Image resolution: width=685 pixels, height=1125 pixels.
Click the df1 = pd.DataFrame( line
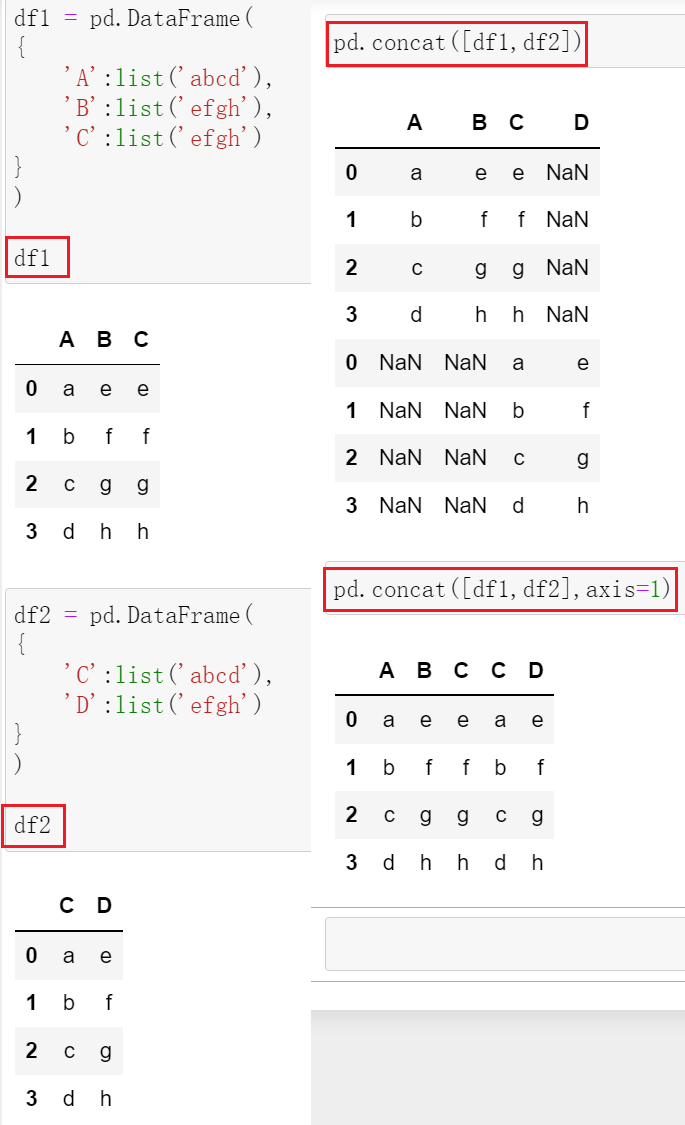(134, 18)
